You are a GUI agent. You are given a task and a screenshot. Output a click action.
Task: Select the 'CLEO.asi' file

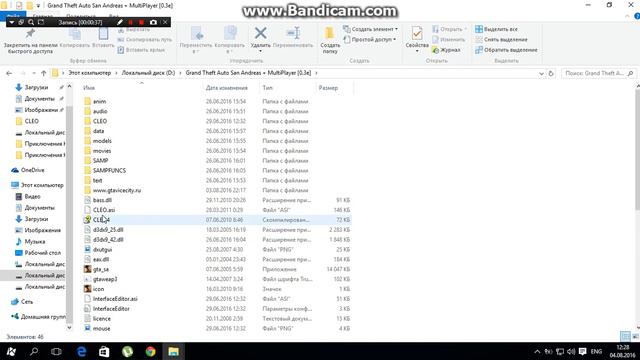[104, 210]
